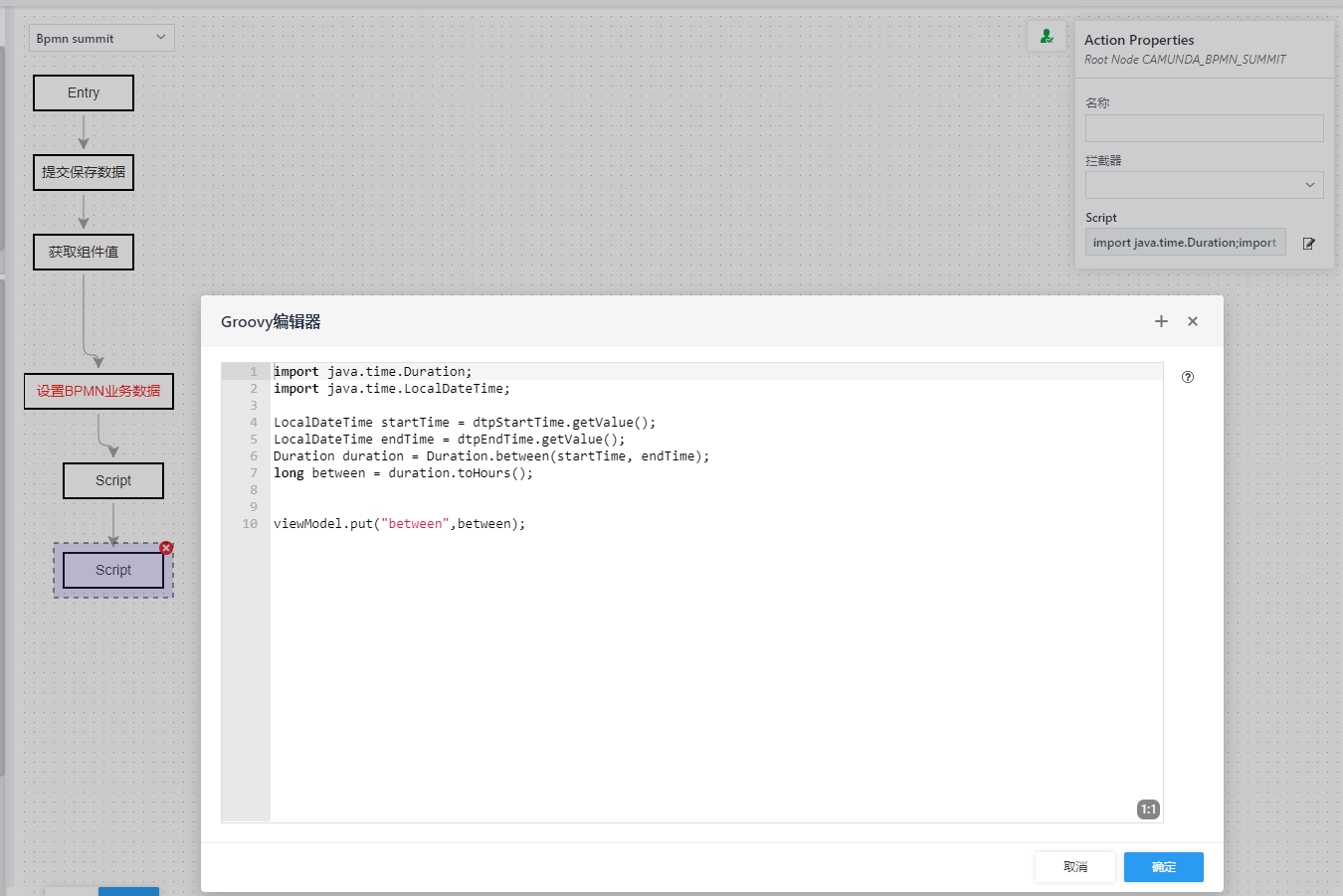
Task: Remove the selected Script node with red X
Action: point(166,548)
